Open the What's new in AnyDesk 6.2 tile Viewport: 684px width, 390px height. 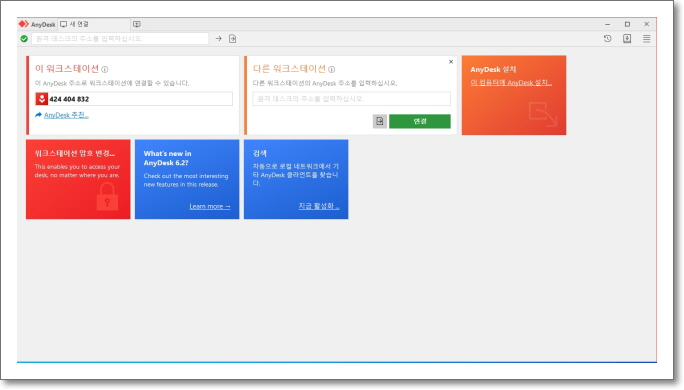(x=187, y=179)
